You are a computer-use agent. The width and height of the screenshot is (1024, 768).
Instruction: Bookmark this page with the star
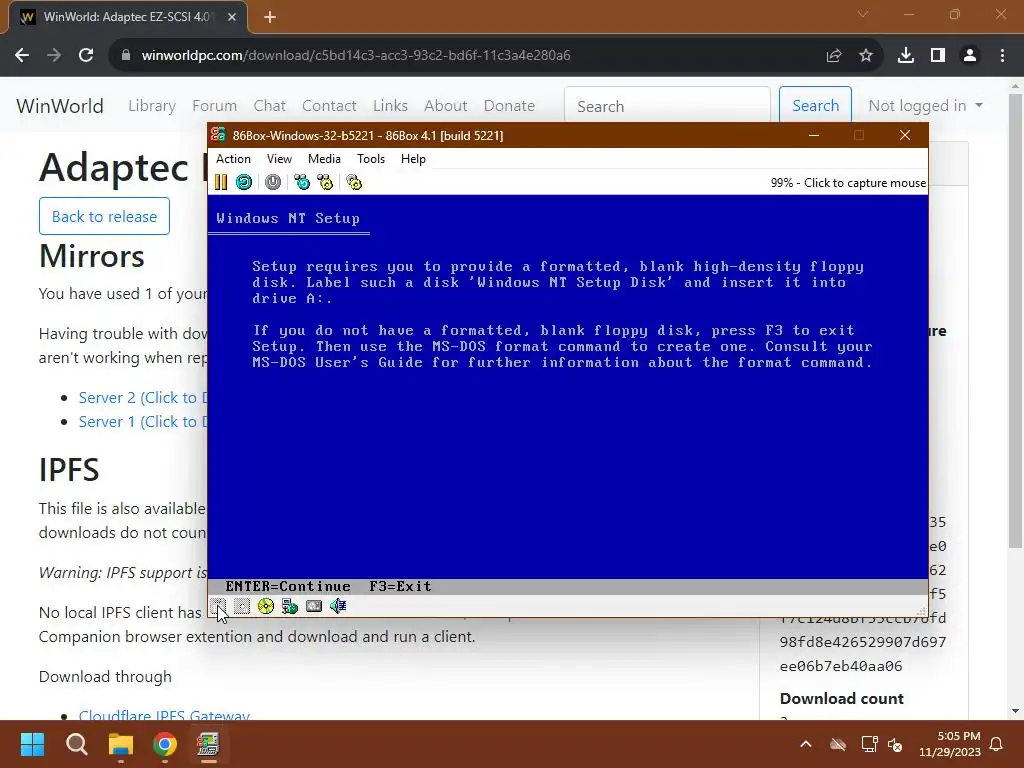(866, 56)
